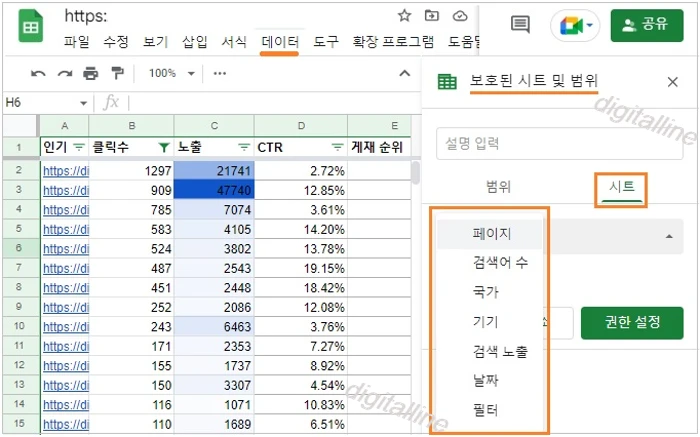Open the 보기 menu
The image size is (700, 437).
(x=155, y=42)
